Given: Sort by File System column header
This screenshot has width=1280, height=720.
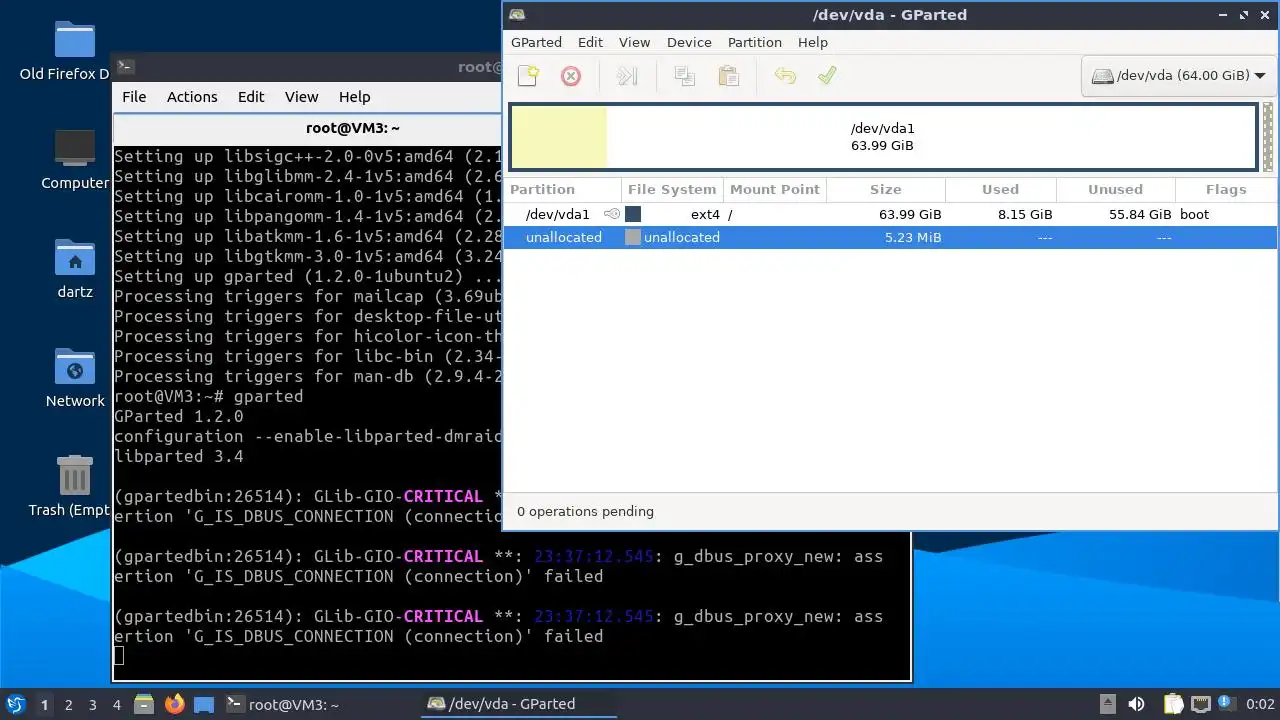Looking at the screenshot, I should (x=672, y=189).
